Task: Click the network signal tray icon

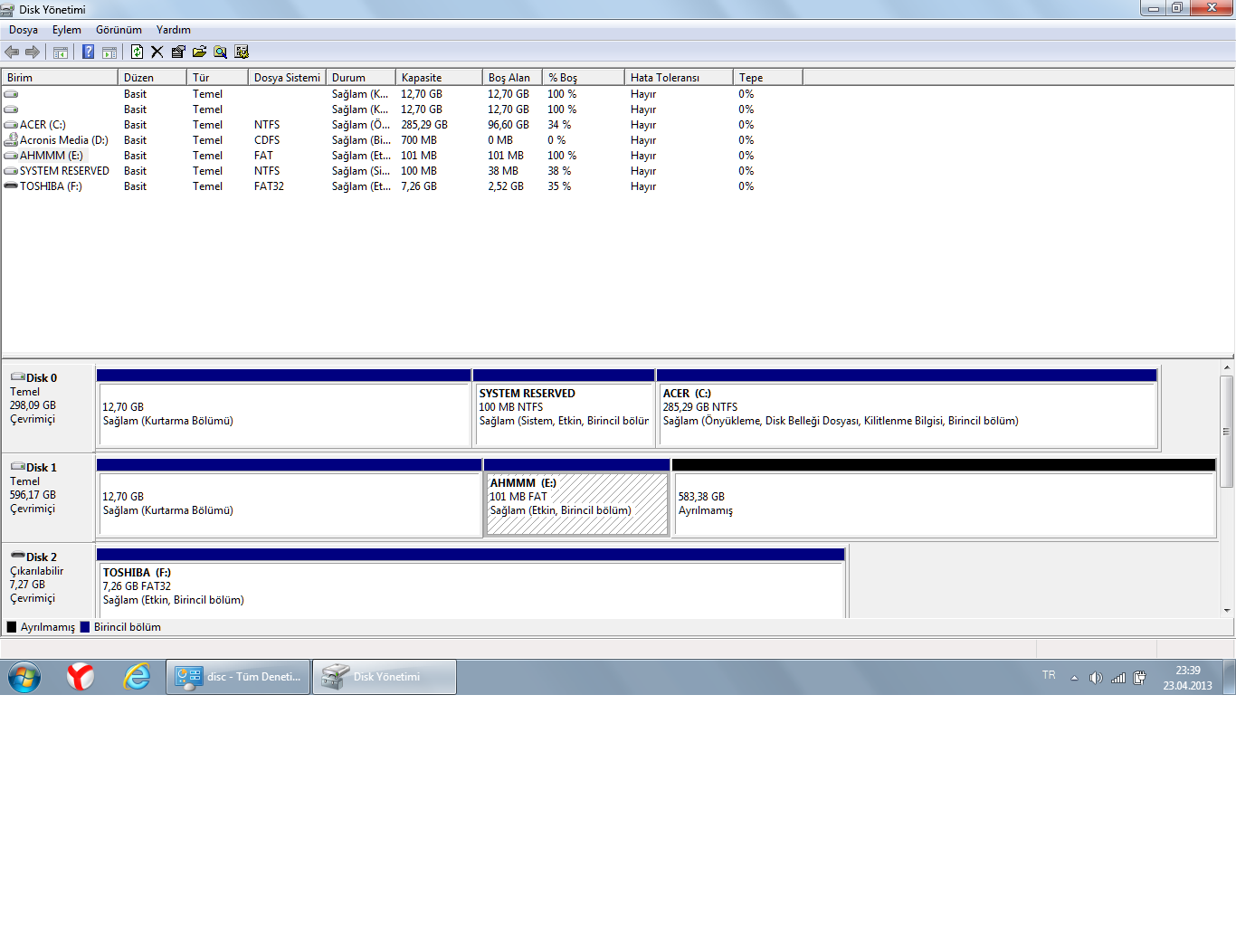Action: point(1118,678)
